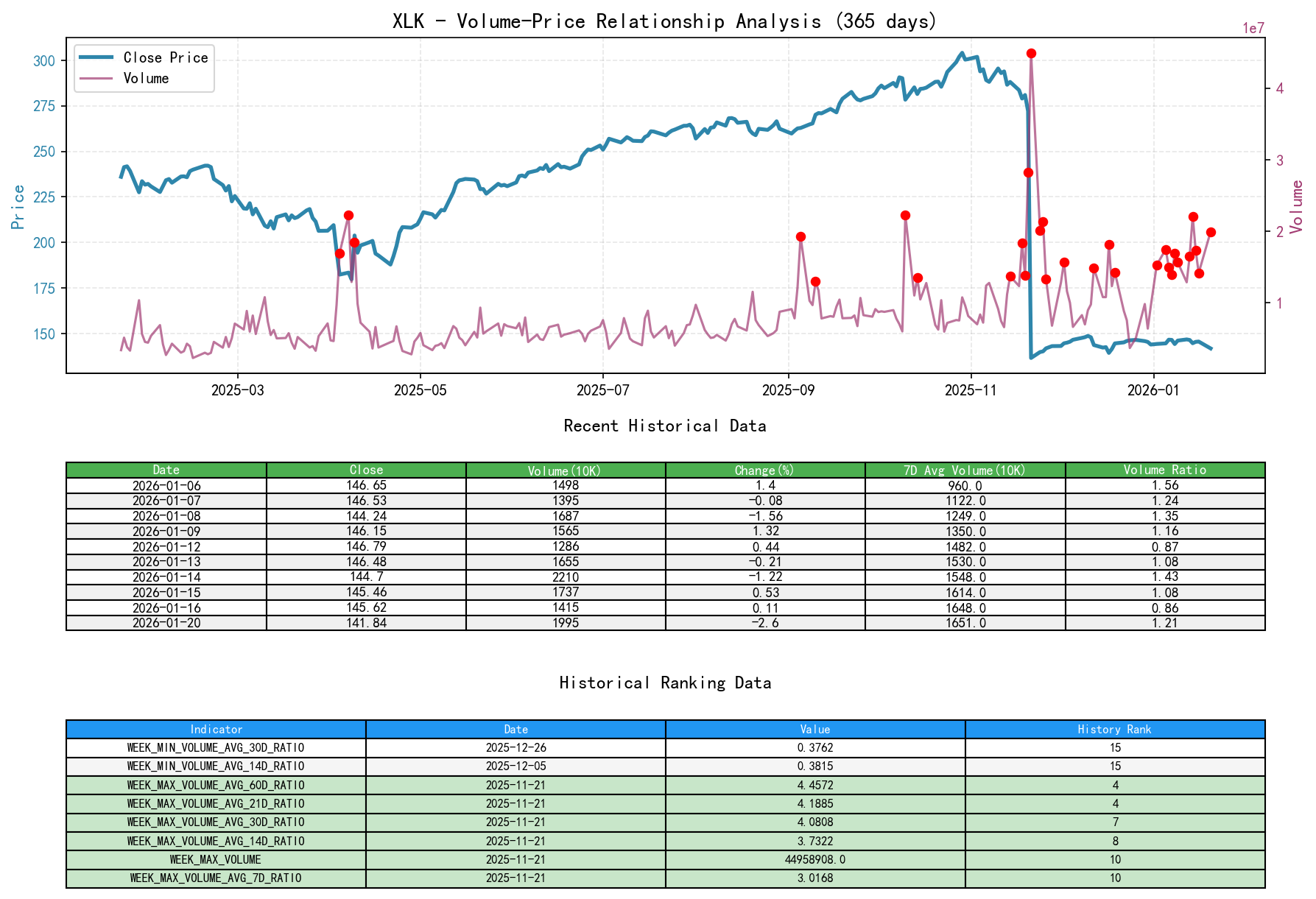Open the Volume Ratio column sort dropdown
This screenshot has height=899, width=1316.
click(x=1165, y=469)
